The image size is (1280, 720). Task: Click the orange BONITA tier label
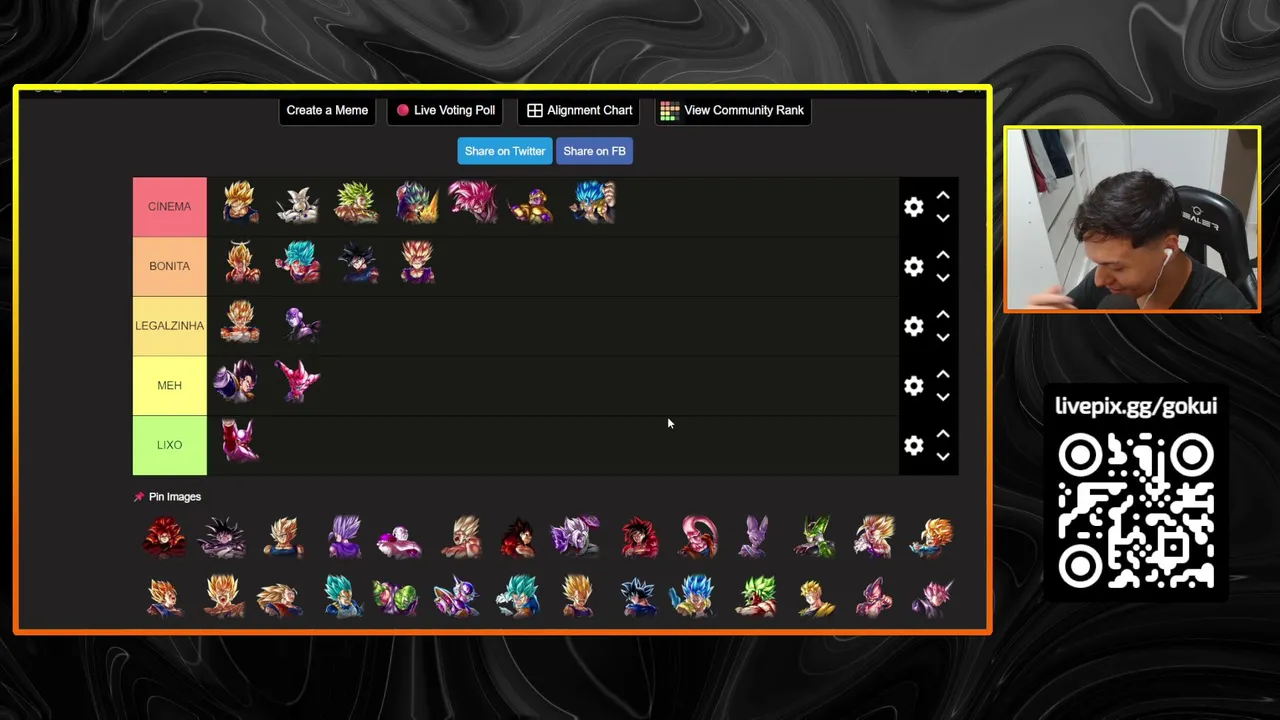pyautogui.click(x=169, y=266)
